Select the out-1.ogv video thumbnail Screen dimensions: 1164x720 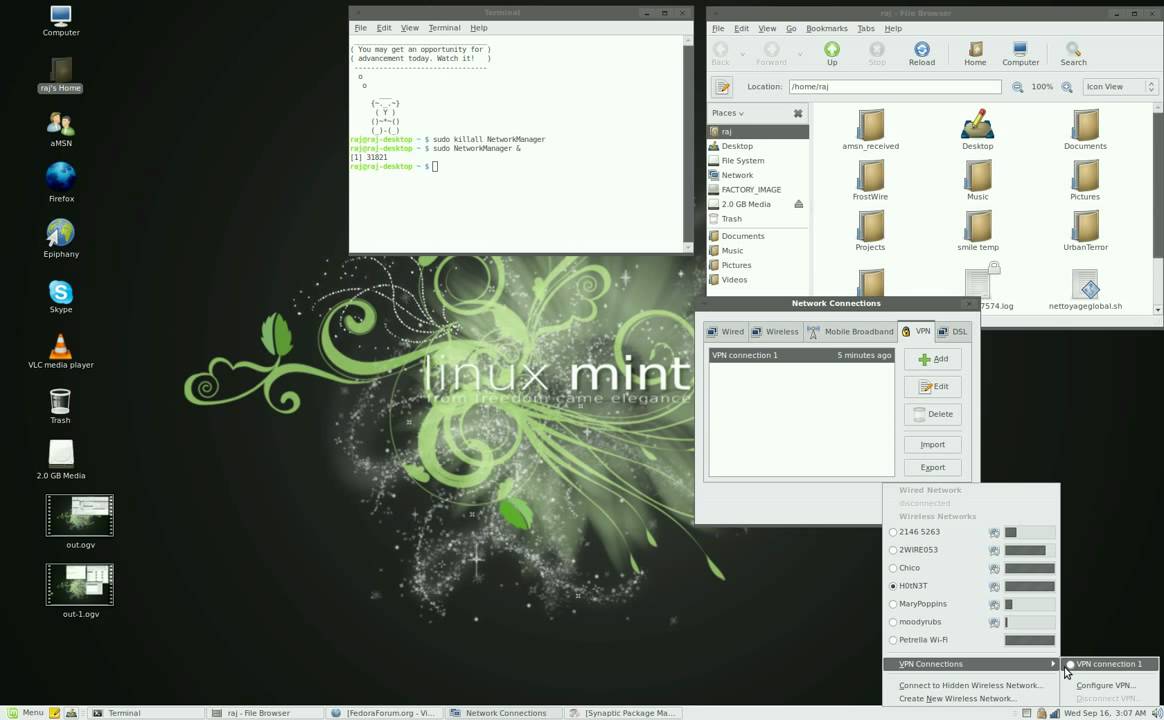click(79, 584)
